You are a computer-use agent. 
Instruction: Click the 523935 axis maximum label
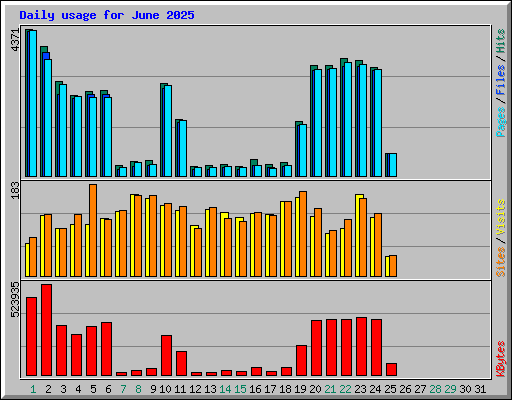(x=16, y=300)
